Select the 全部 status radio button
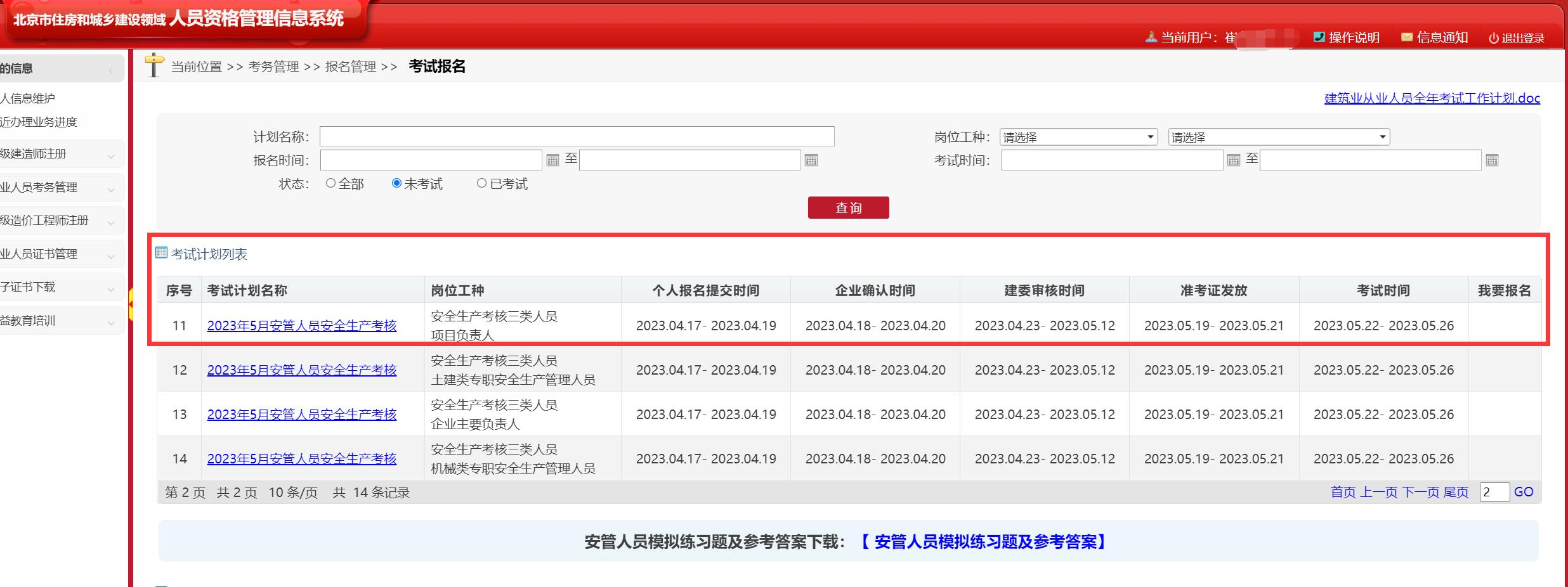The width and height of the screenshot is (1568, 587). 330,183
